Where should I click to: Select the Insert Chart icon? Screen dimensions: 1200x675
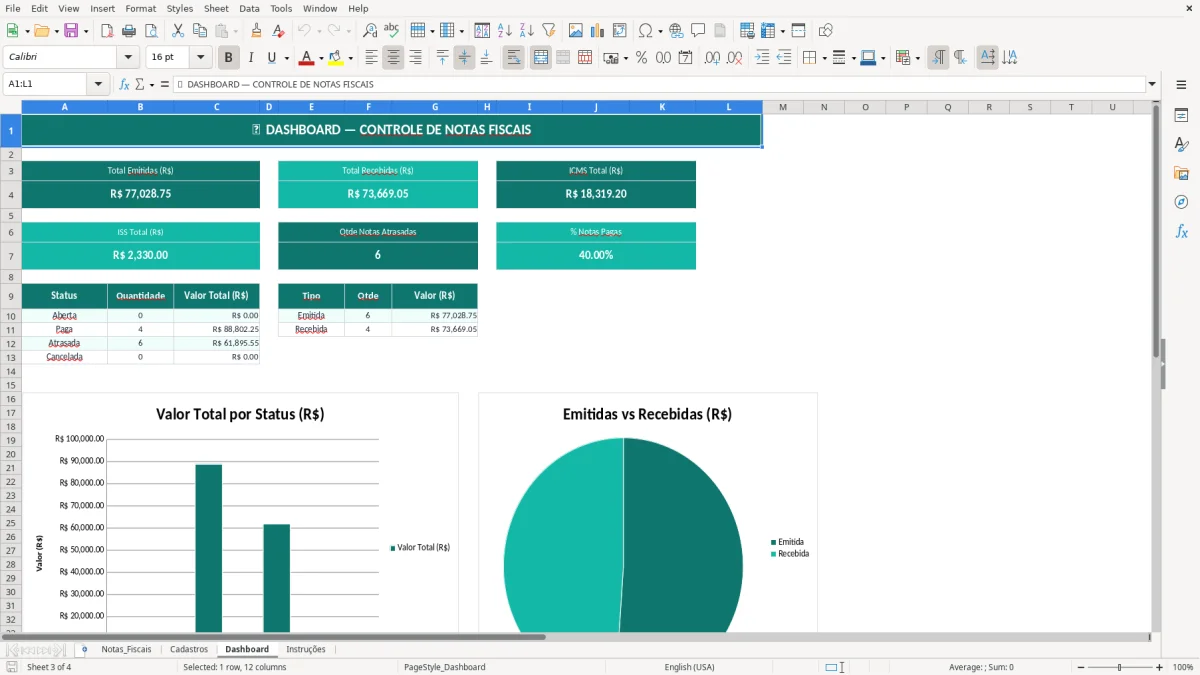point(597,29)
